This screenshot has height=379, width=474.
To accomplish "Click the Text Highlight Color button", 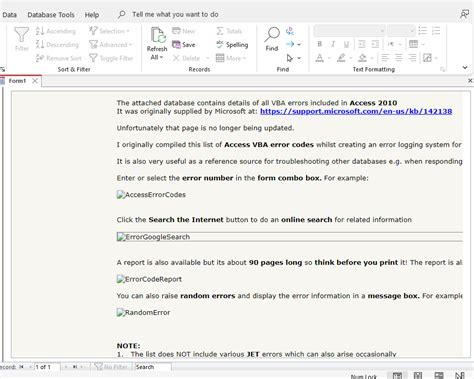I will [x=341, y=58].
